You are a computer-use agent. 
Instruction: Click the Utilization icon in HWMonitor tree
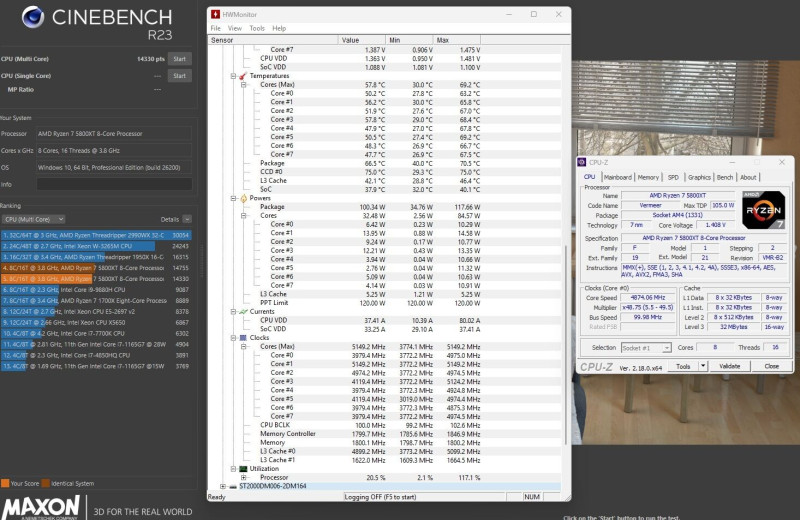[x=243, y=468]
